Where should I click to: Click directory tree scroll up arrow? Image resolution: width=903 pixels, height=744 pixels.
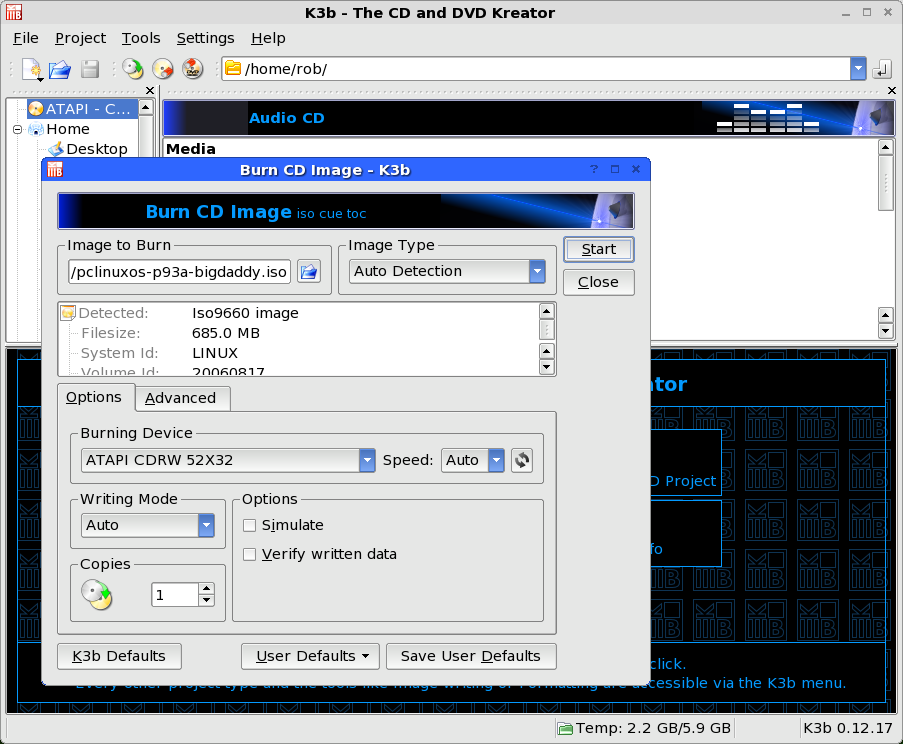146,108
